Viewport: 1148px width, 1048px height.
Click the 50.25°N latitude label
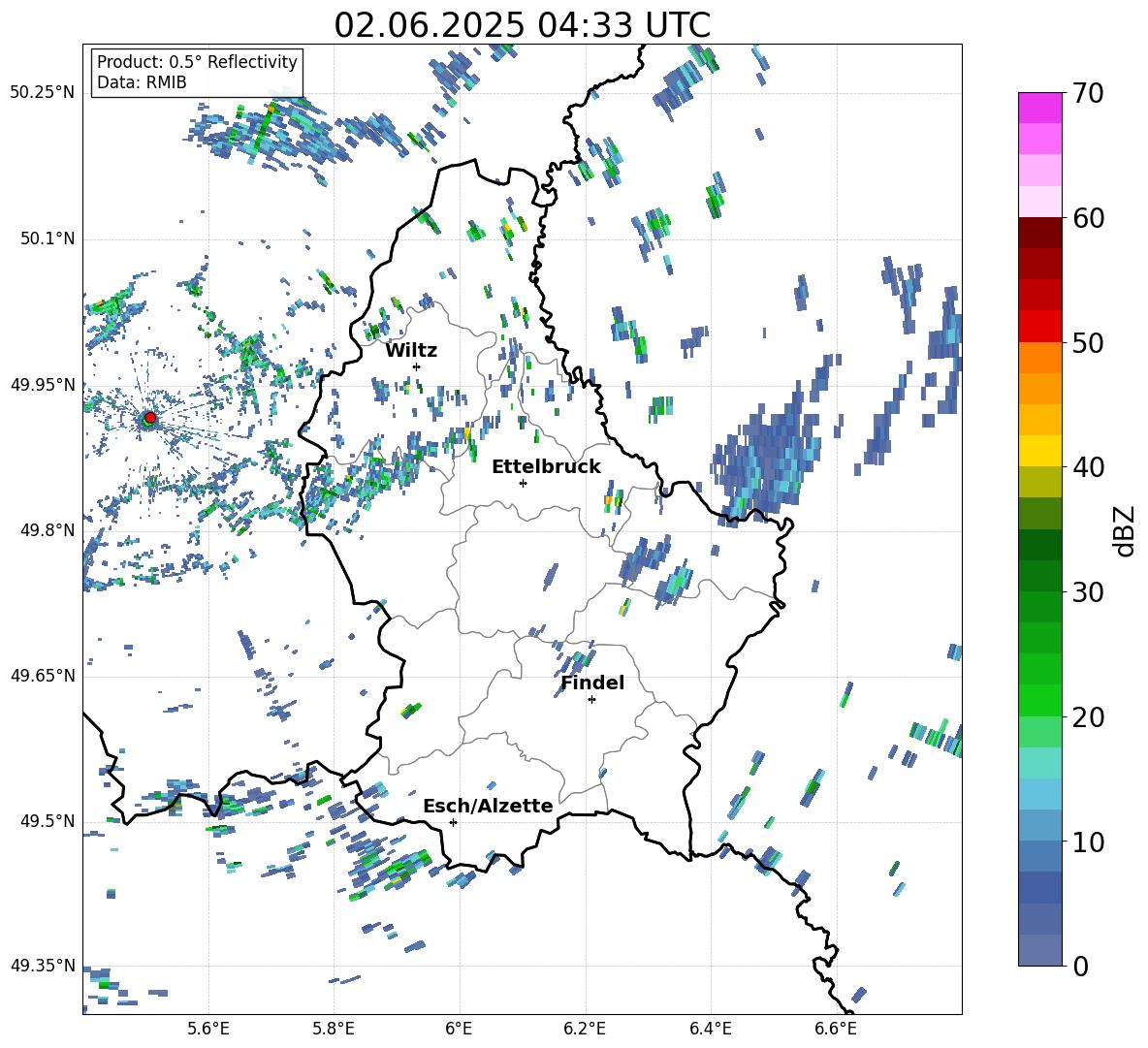click(43, 93)
